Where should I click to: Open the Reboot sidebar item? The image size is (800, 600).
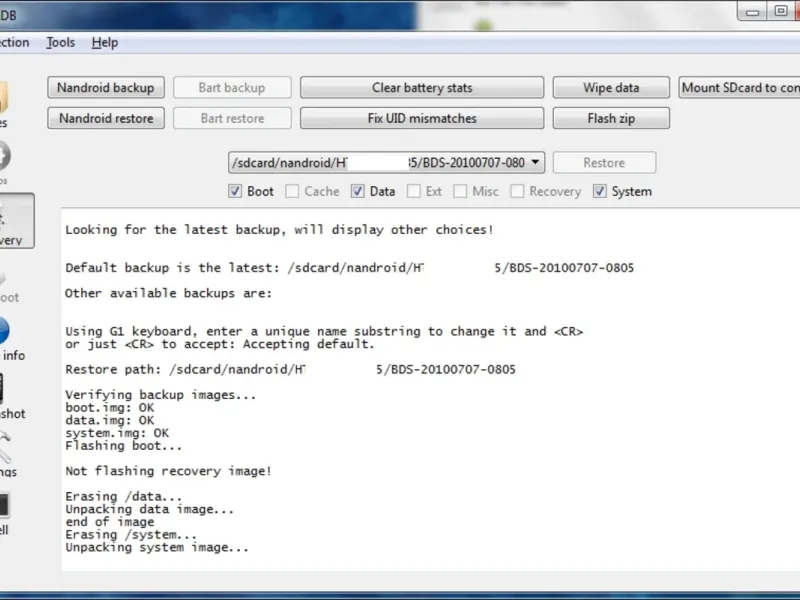pyautogui.click(x=8, y=288)
